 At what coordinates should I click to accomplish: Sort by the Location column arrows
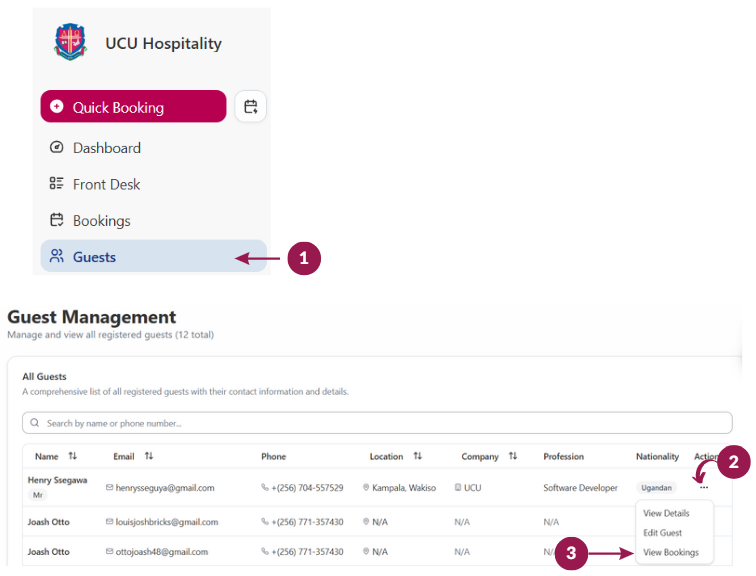pyautogui.click(x=418, y=456)
